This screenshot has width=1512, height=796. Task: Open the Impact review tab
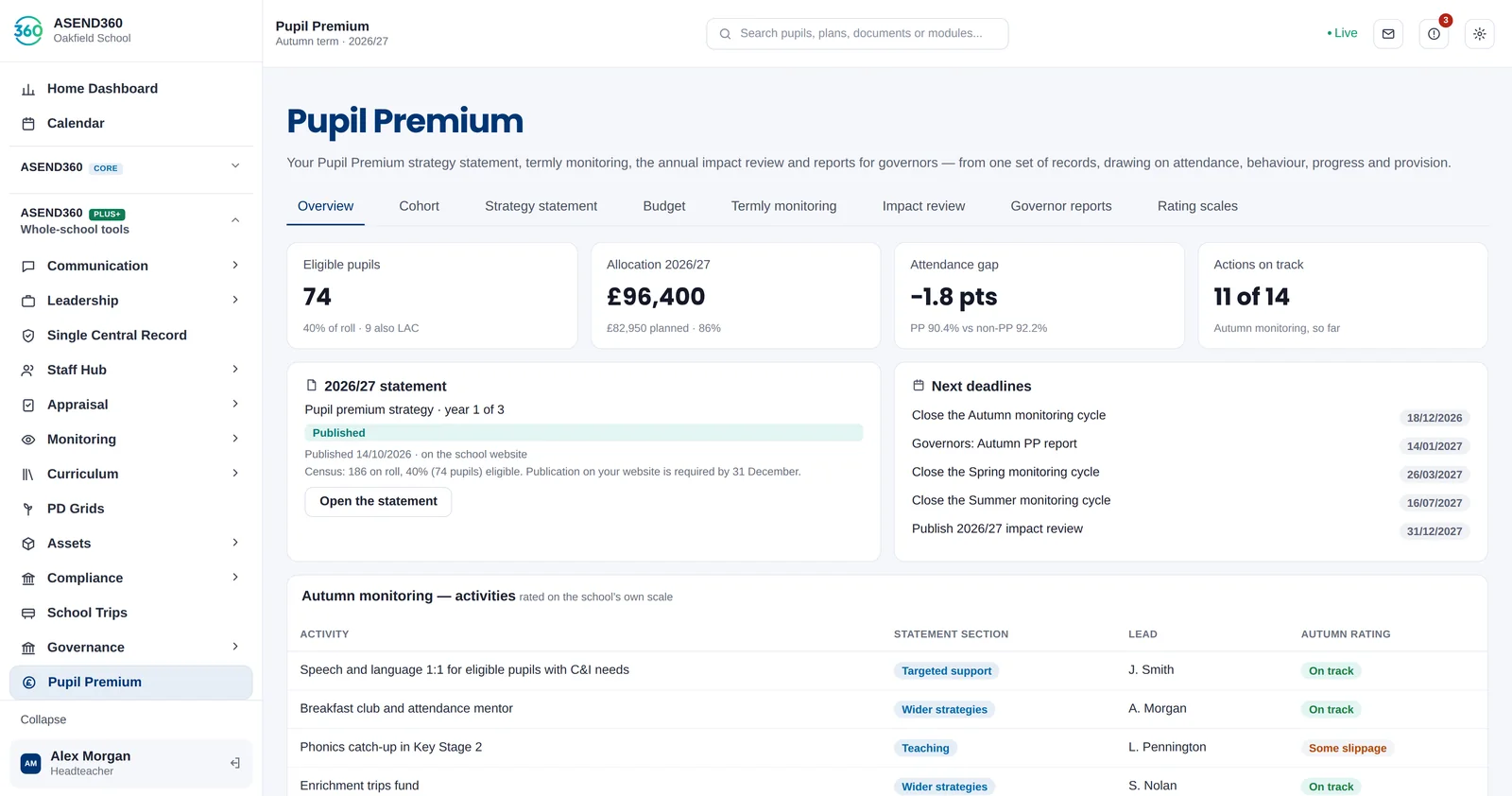pyautogui.click(x=923, y=206)
